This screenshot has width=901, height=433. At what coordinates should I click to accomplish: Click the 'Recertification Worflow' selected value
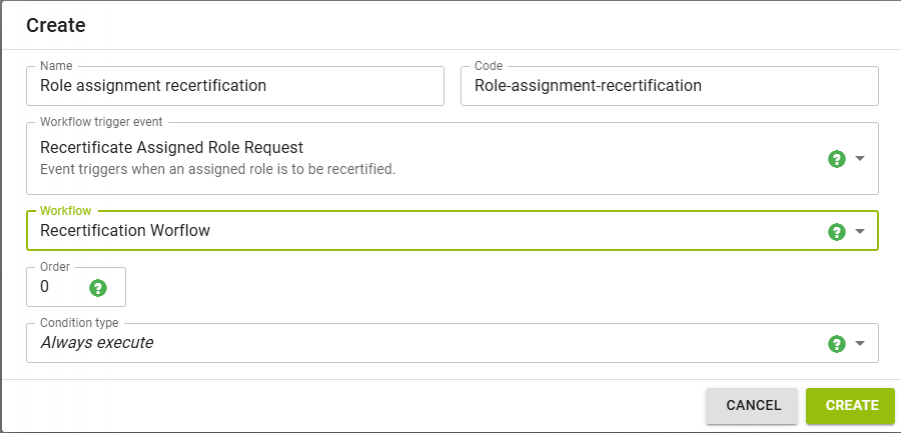125,231
